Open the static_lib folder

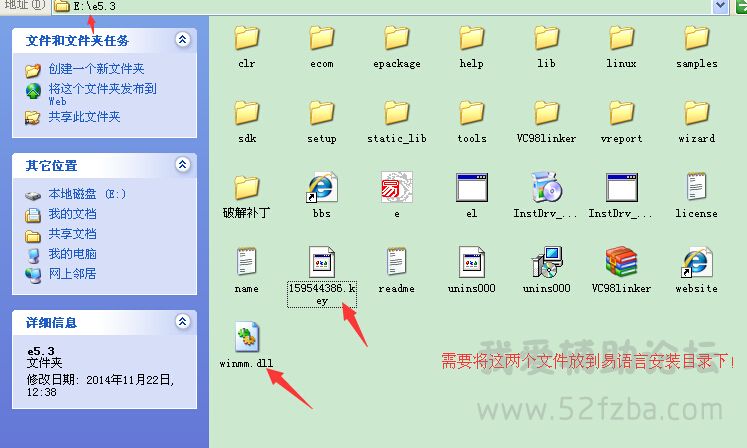tap(397, 113)
